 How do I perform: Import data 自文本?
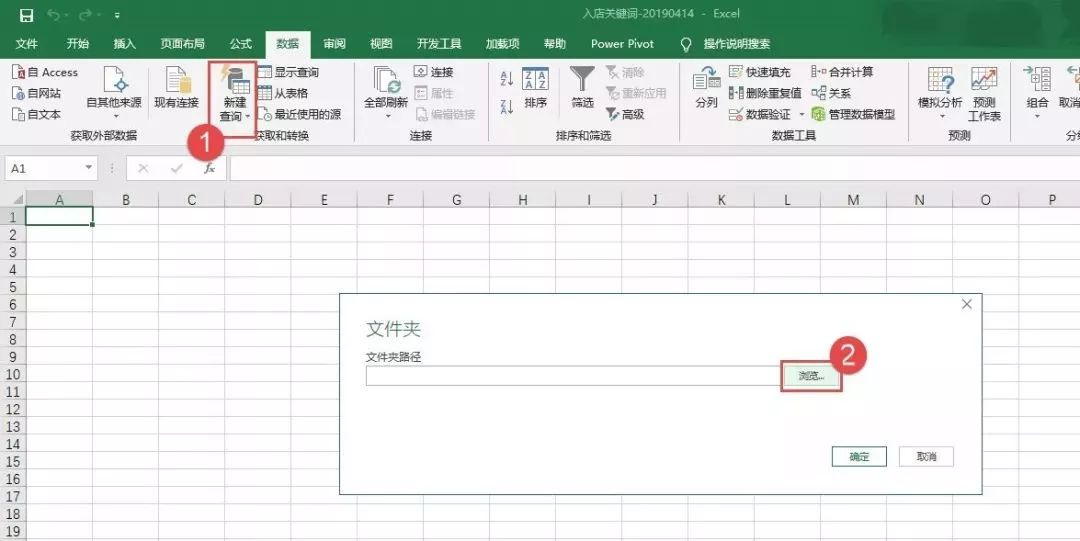coord(37,114)
